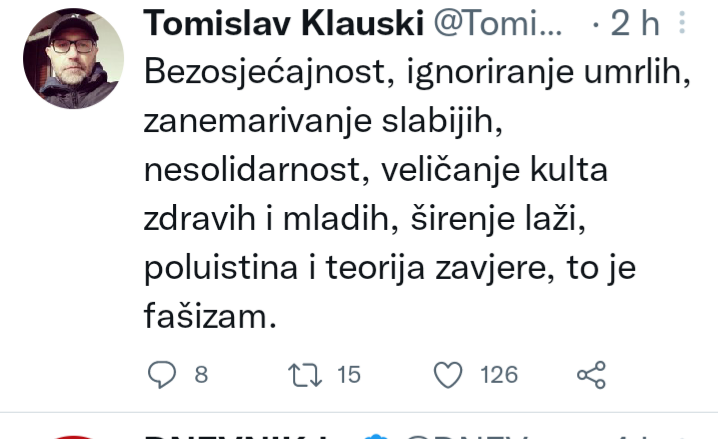View the 8 replies count
The image size is (718, 439).
201,375
